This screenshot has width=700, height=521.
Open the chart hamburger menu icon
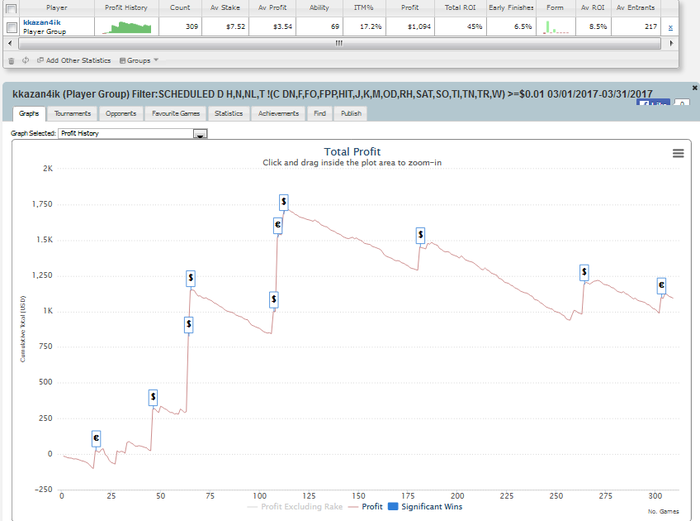678,153
